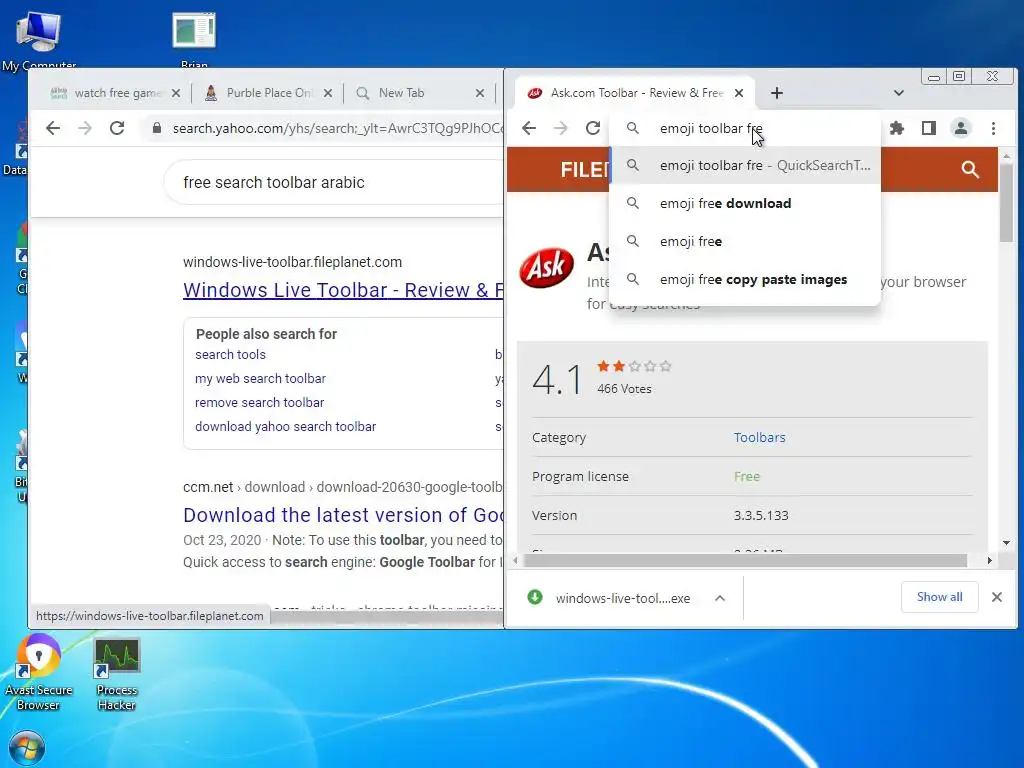
Task: Go back in the Ask.com Toolbar window
Action: click(x=529, y=128)
